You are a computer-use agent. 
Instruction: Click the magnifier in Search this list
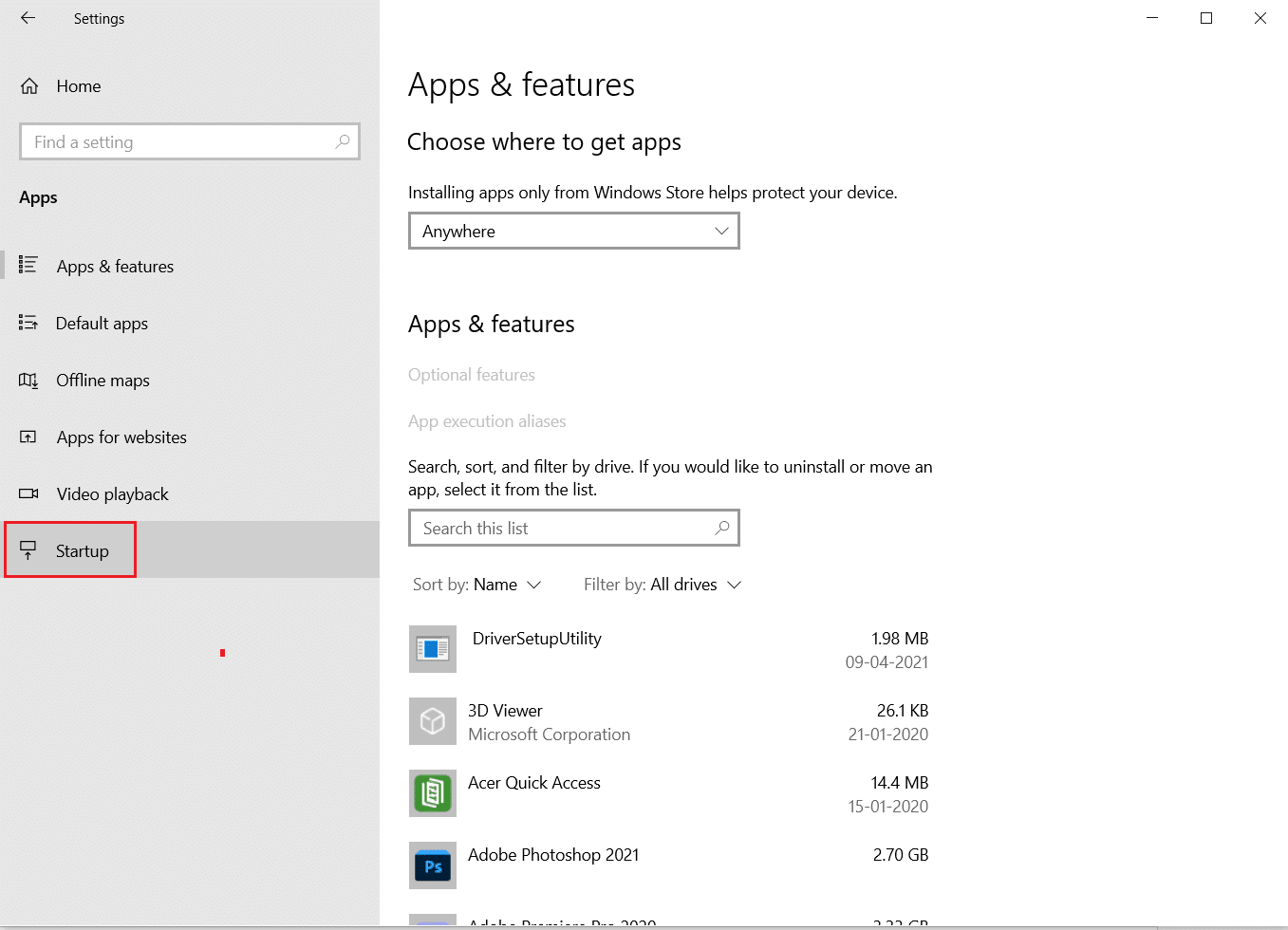(722, 528)
